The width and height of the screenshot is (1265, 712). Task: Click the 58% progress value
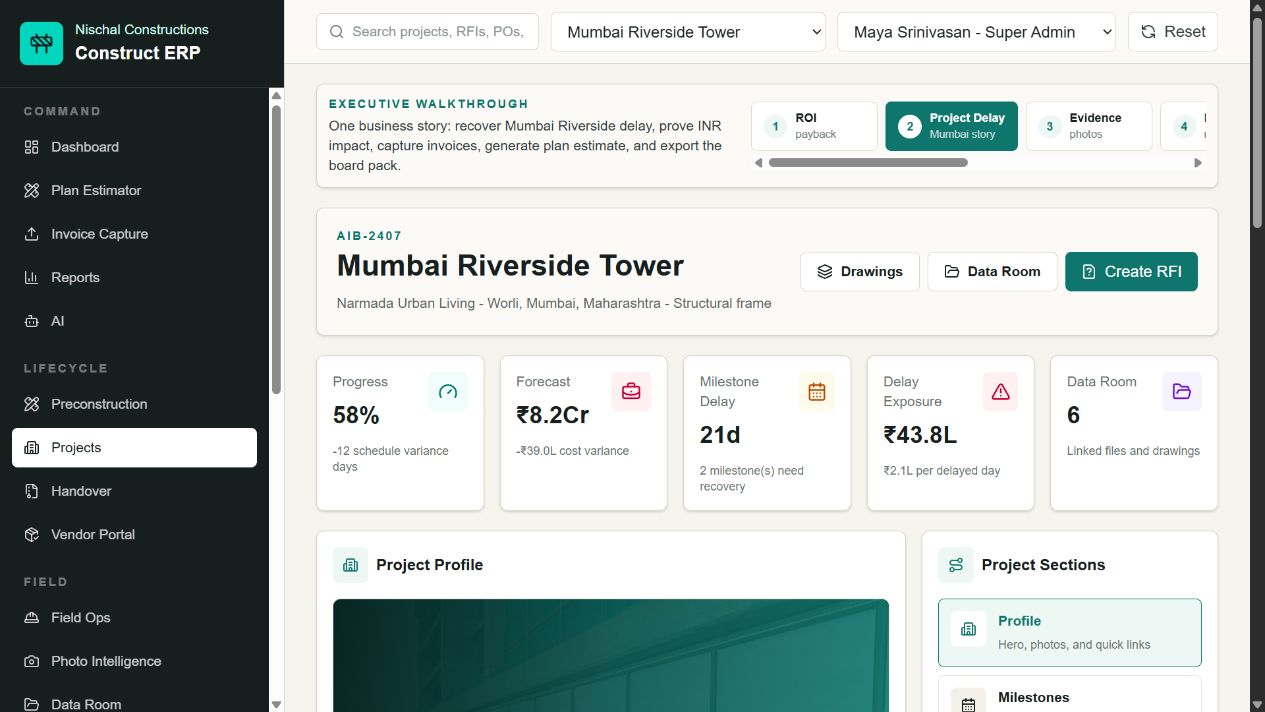(x=356, y=415)
